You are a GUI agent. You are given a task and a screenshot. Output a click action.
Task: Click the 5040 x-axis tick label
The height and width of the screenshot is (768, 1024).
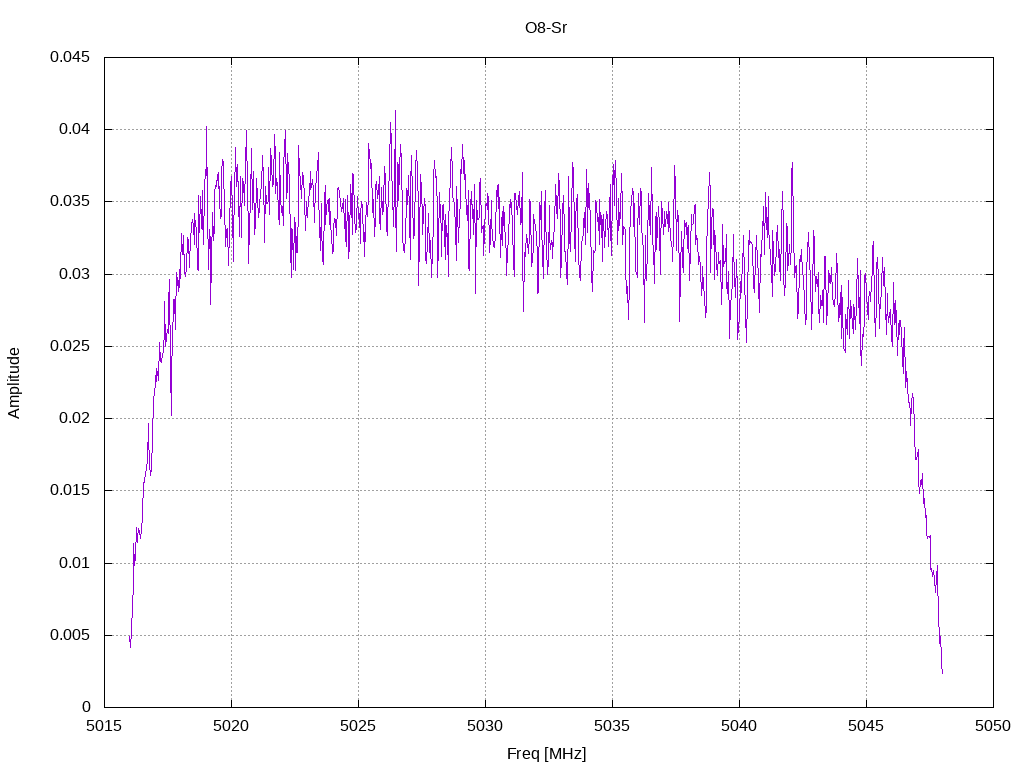point(739,726)
